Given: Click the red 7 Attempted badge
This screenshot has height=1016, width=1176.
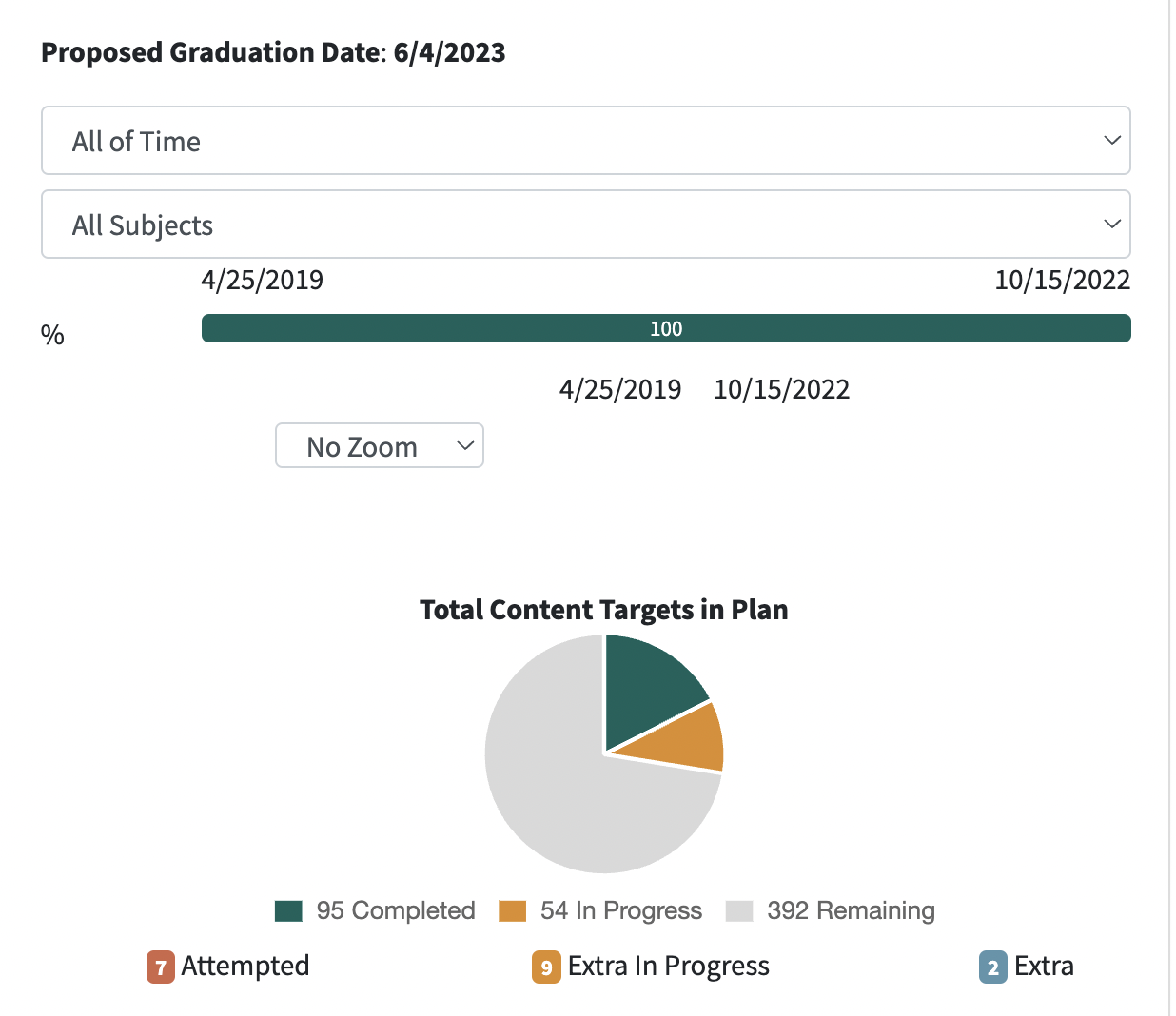Looking at the screenshot, I should pos(160,967).
